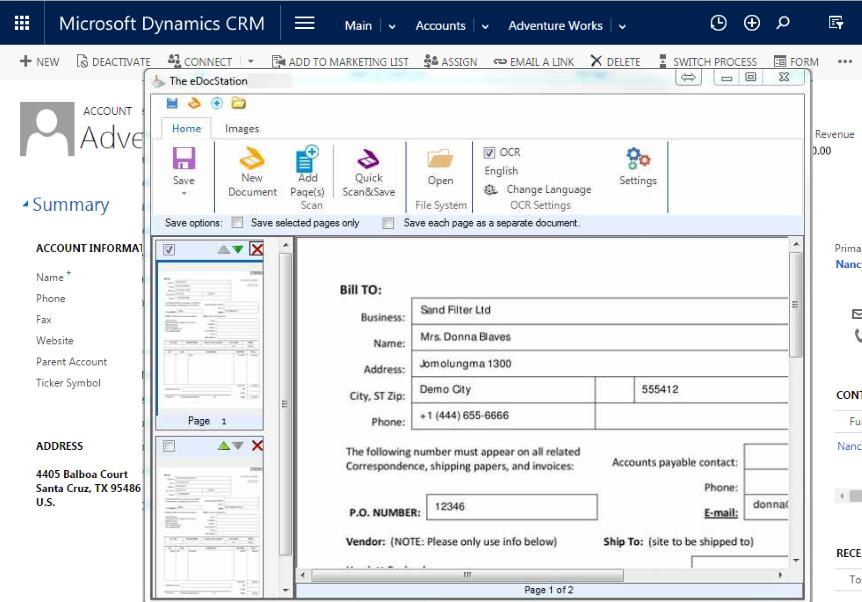Enable Save selected pages only

click(237, 223)
